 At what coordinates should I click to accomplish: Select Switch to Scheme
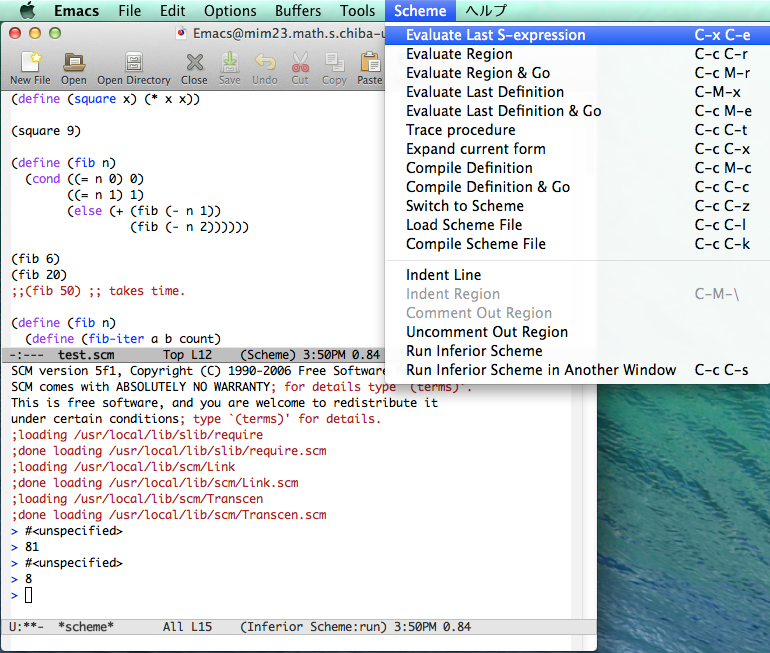[x=578, y=206]
